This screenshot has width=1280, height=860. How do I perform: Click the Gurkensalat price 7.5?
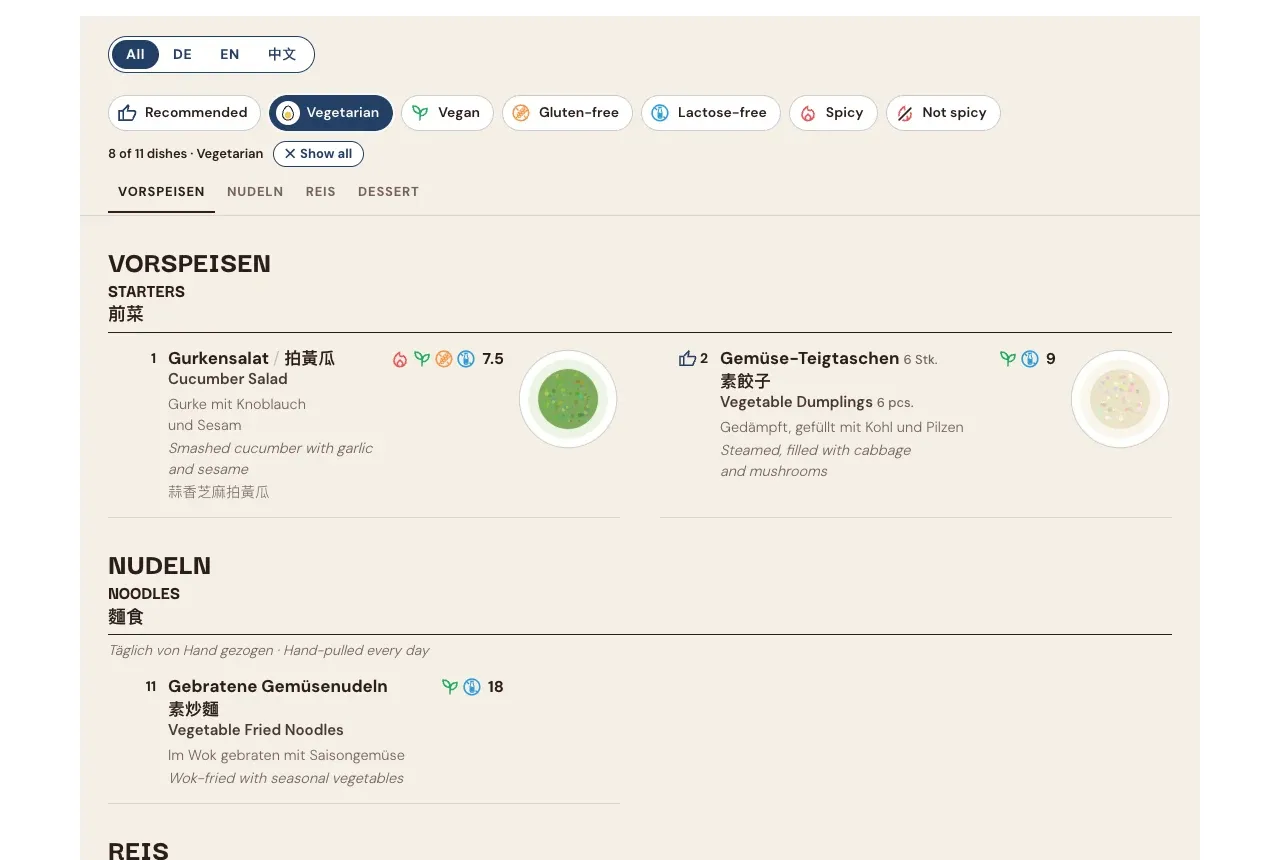tap(493, 359)
